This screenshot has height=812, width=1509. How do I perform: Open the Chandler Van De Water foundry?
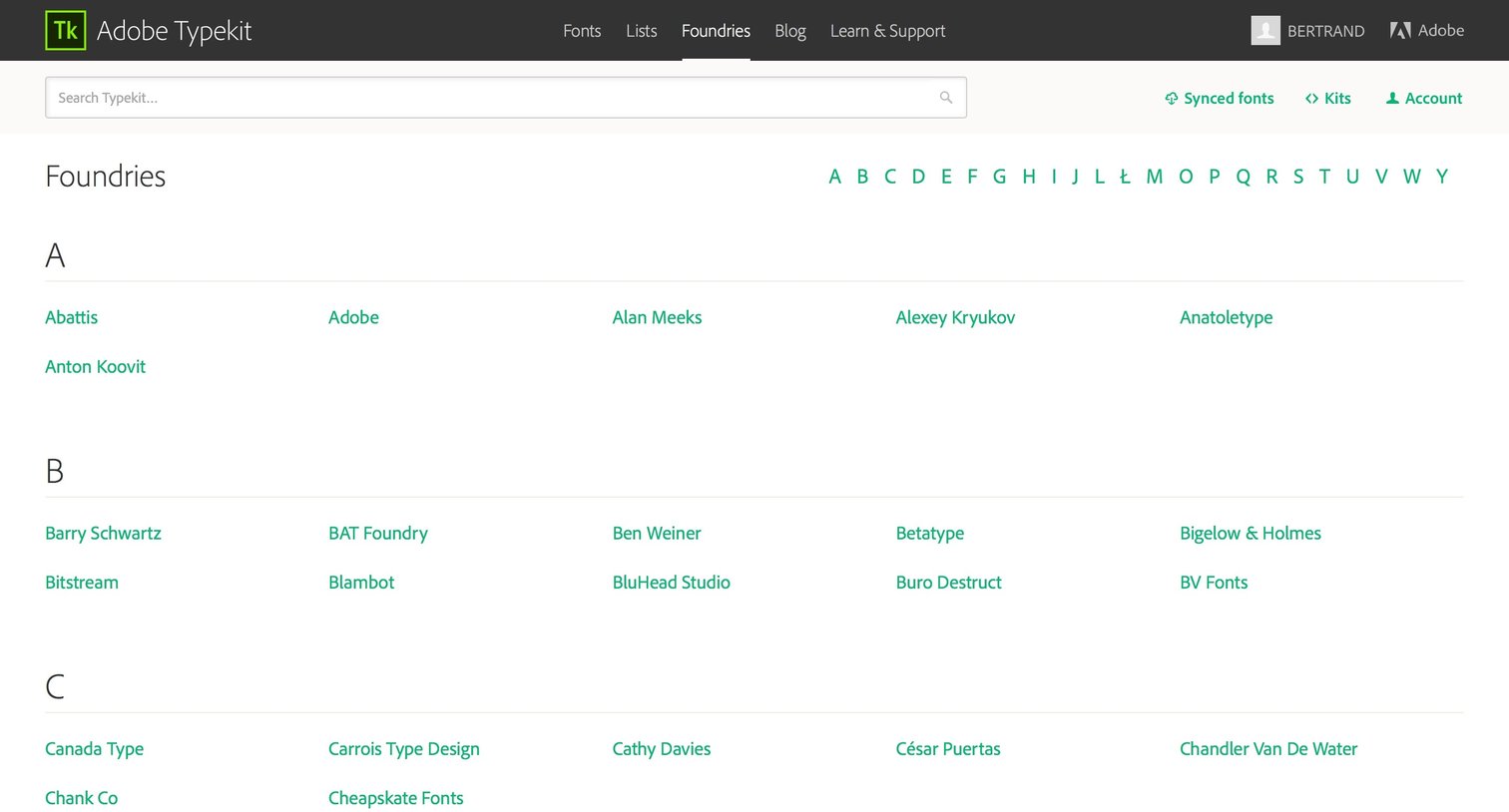pyautogui.click(x=1268, y=749)
